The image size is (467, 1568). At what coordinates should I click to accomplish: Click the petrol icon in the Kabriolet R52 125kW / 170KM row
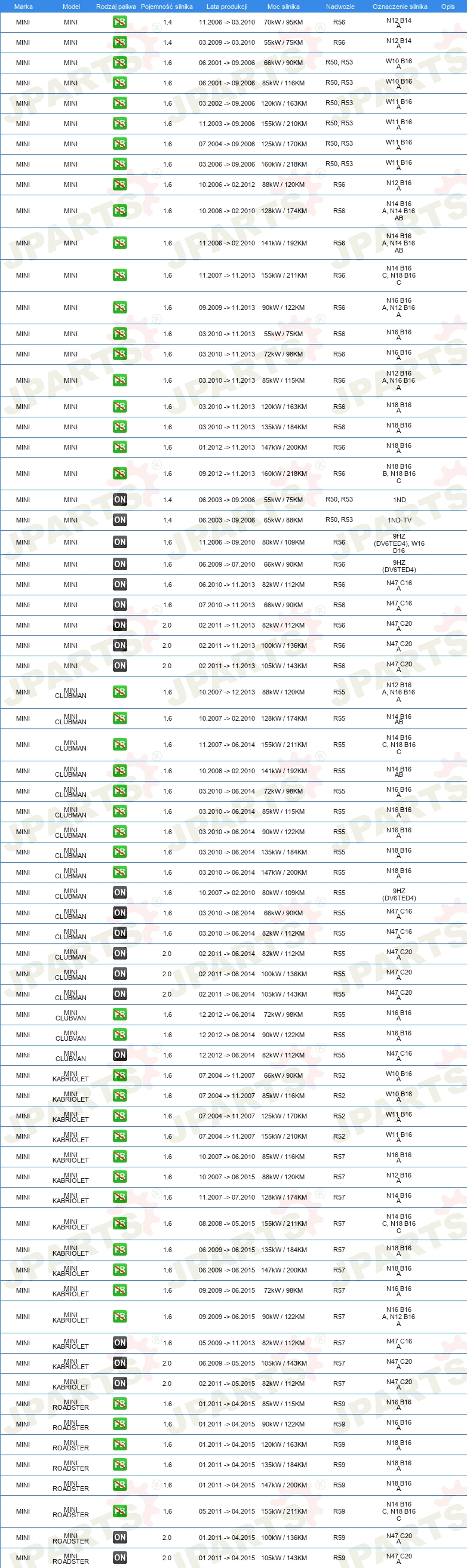tap(120, 1116)
